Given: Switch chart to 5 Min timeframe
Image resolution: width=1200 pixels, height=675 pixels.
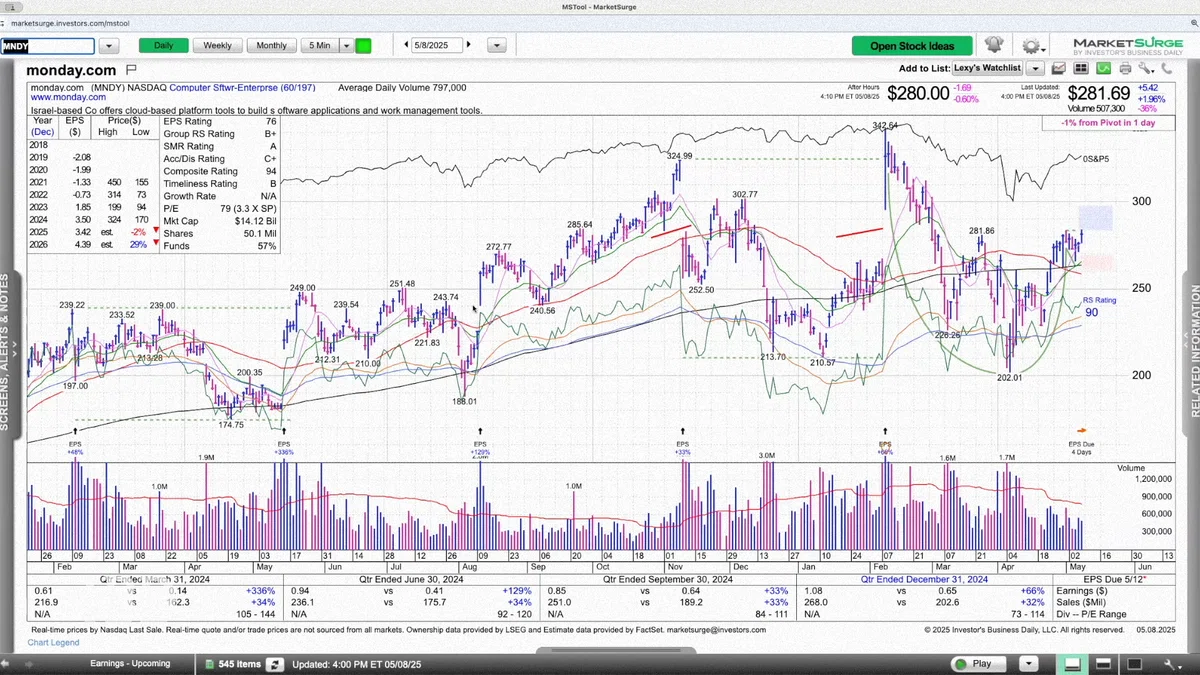Looking at the screenshot, I should pos(320,45).
